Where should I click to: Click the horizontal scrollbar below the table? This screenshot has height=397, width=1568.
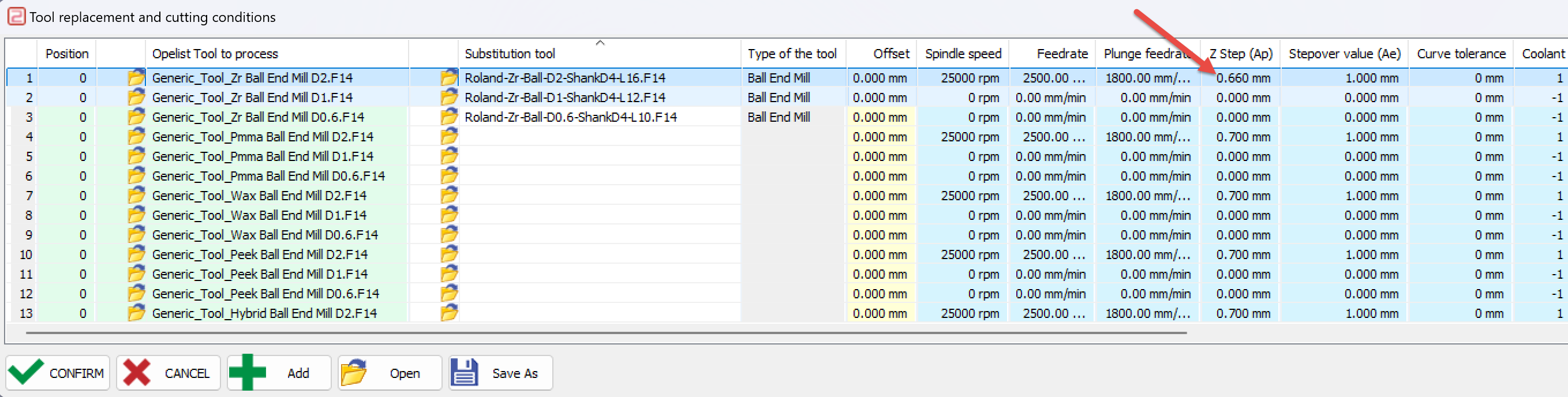pos(607,333)
